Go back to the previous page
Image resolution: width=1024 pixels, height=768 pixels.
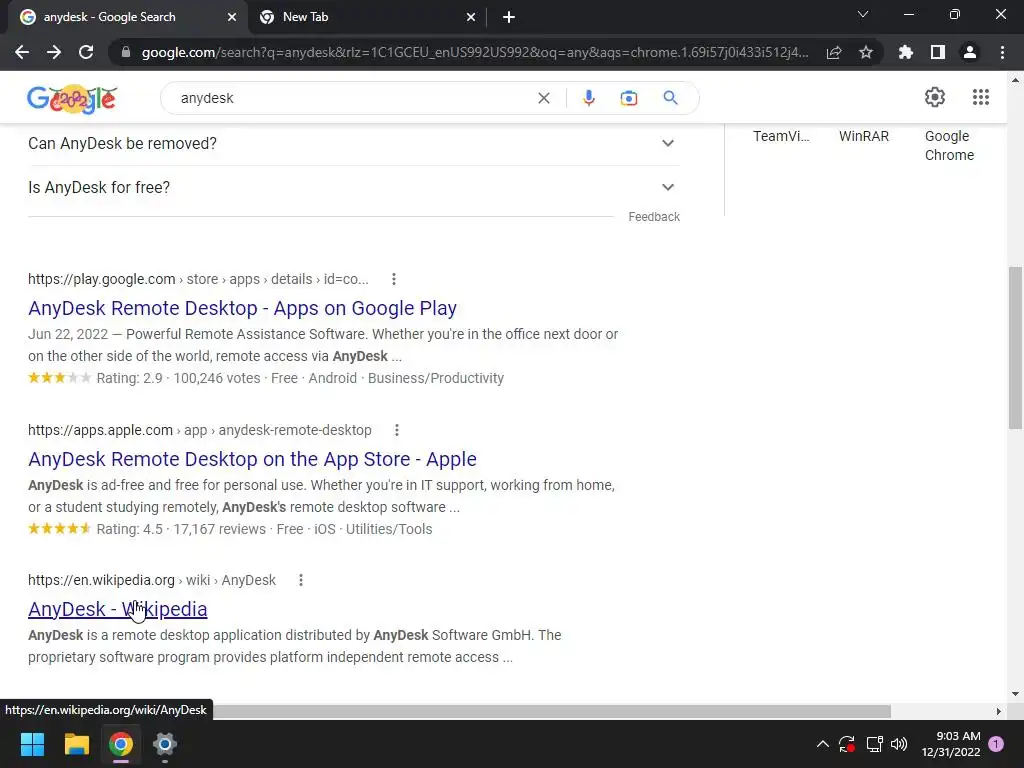pos(22,52)
